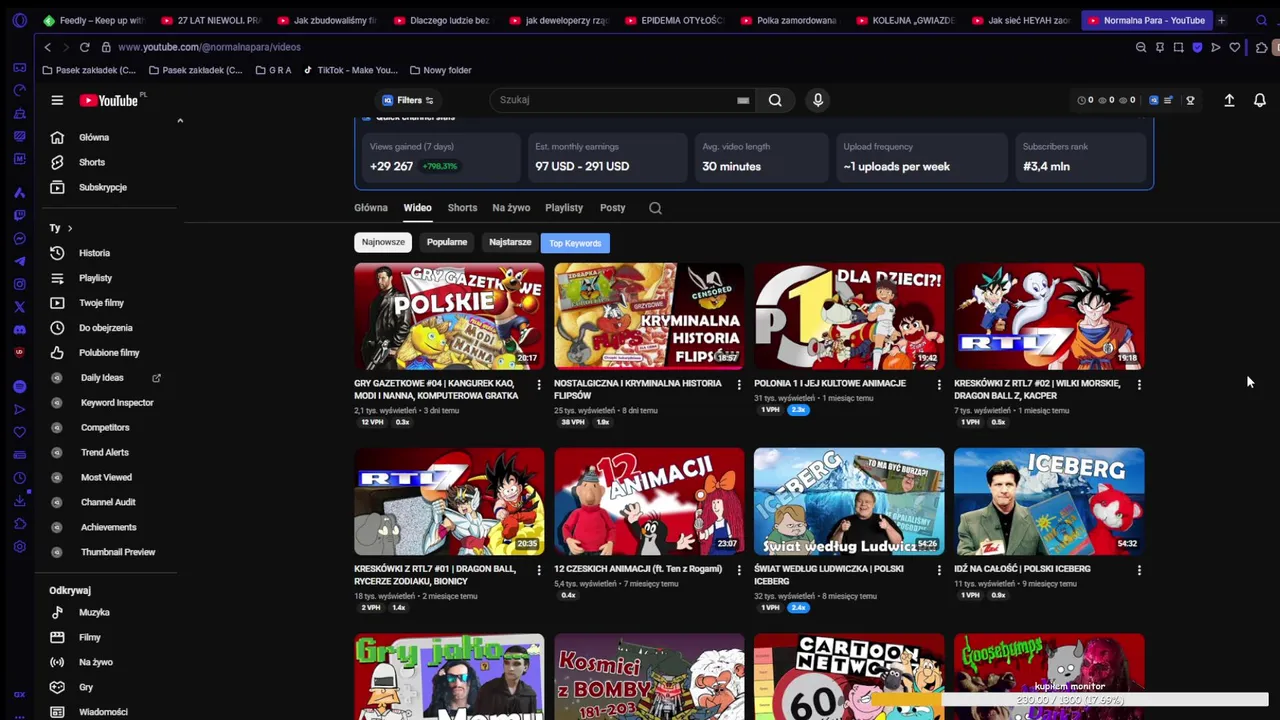
Task: Open the 12 ANIMACJI video thumbnail
Action: pyautogui.click(x=649, y=502)
